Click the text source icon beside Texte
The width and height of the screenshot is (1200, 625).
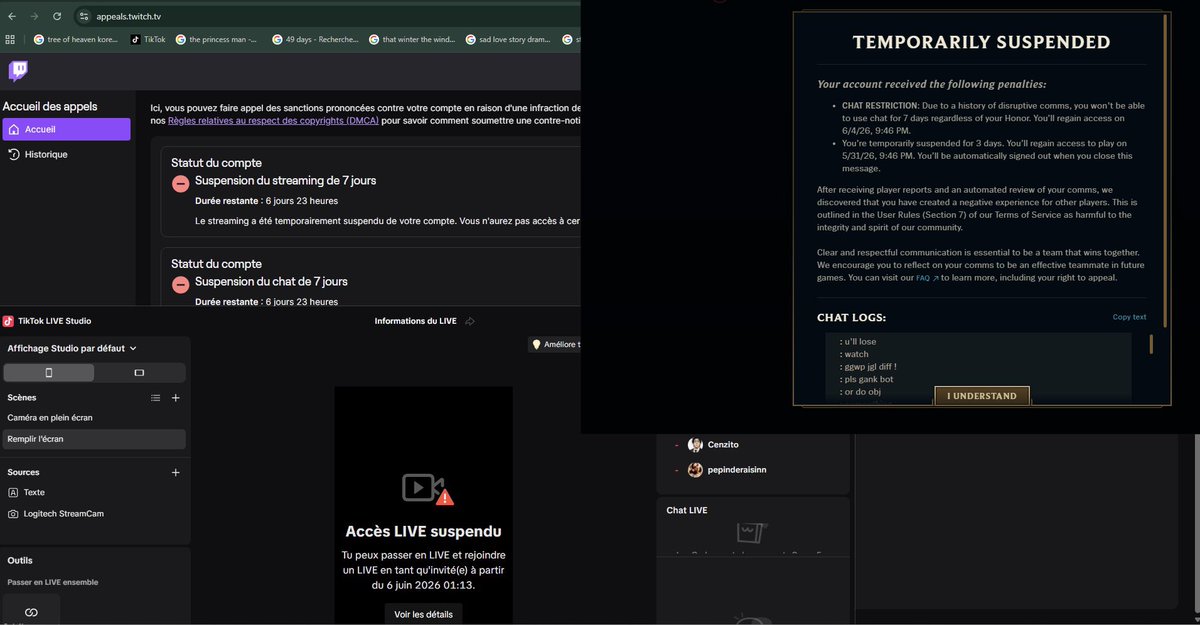[13, 492]
